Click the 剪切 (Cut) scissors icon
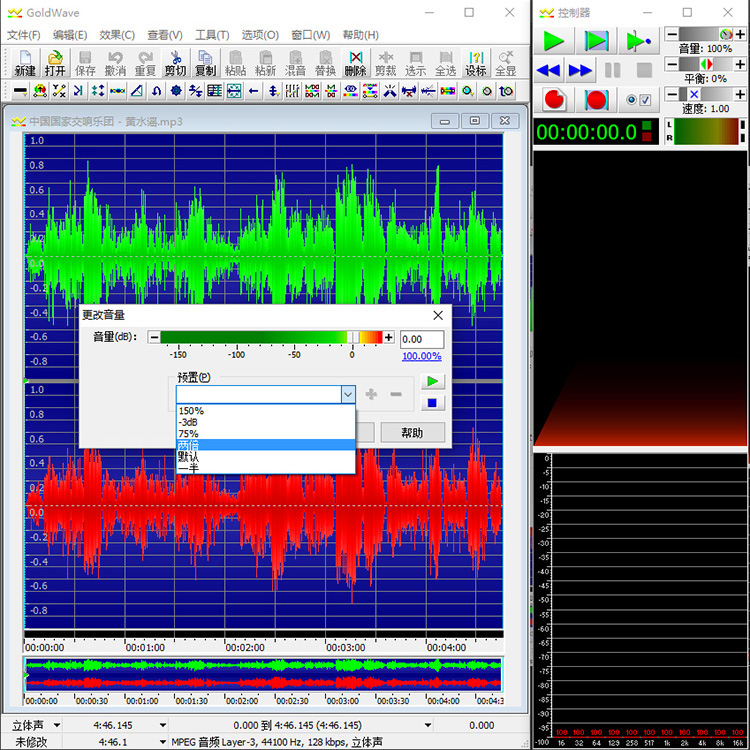The image size is (750, 750). [x=176, y=63]
